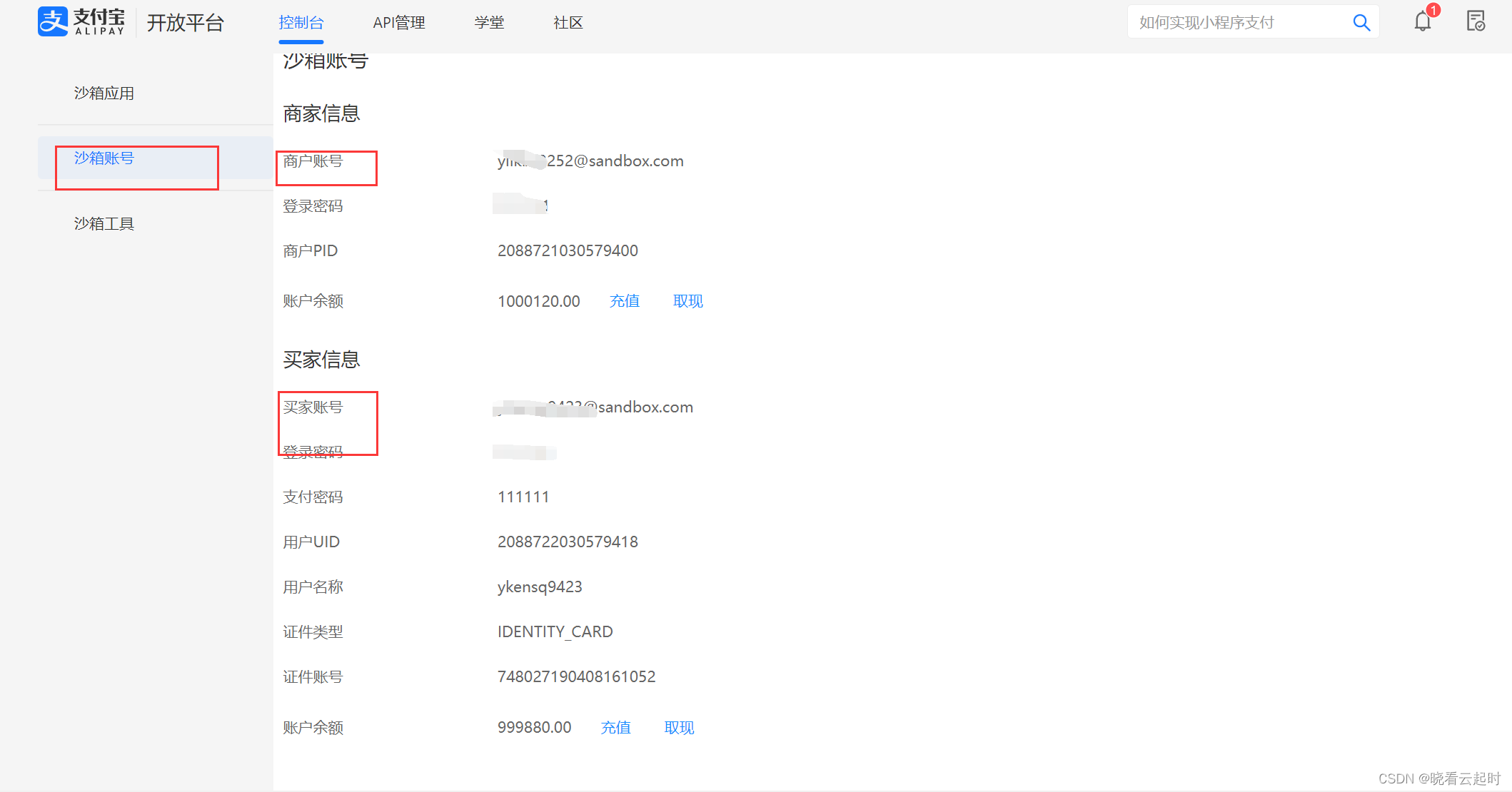The height and width of the screenshot is (792, 1512).
Task: Click user name ykensq9423
Action: (x=540, y=587)
